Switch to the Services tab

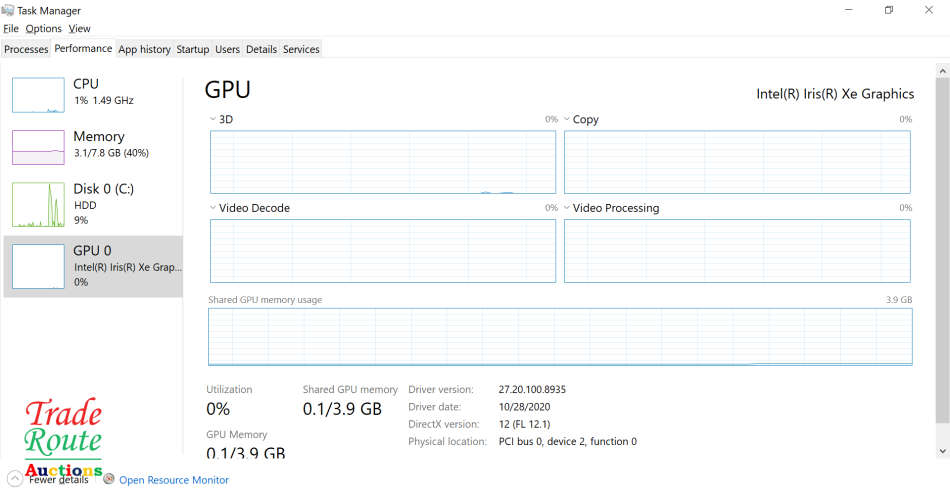301,49
